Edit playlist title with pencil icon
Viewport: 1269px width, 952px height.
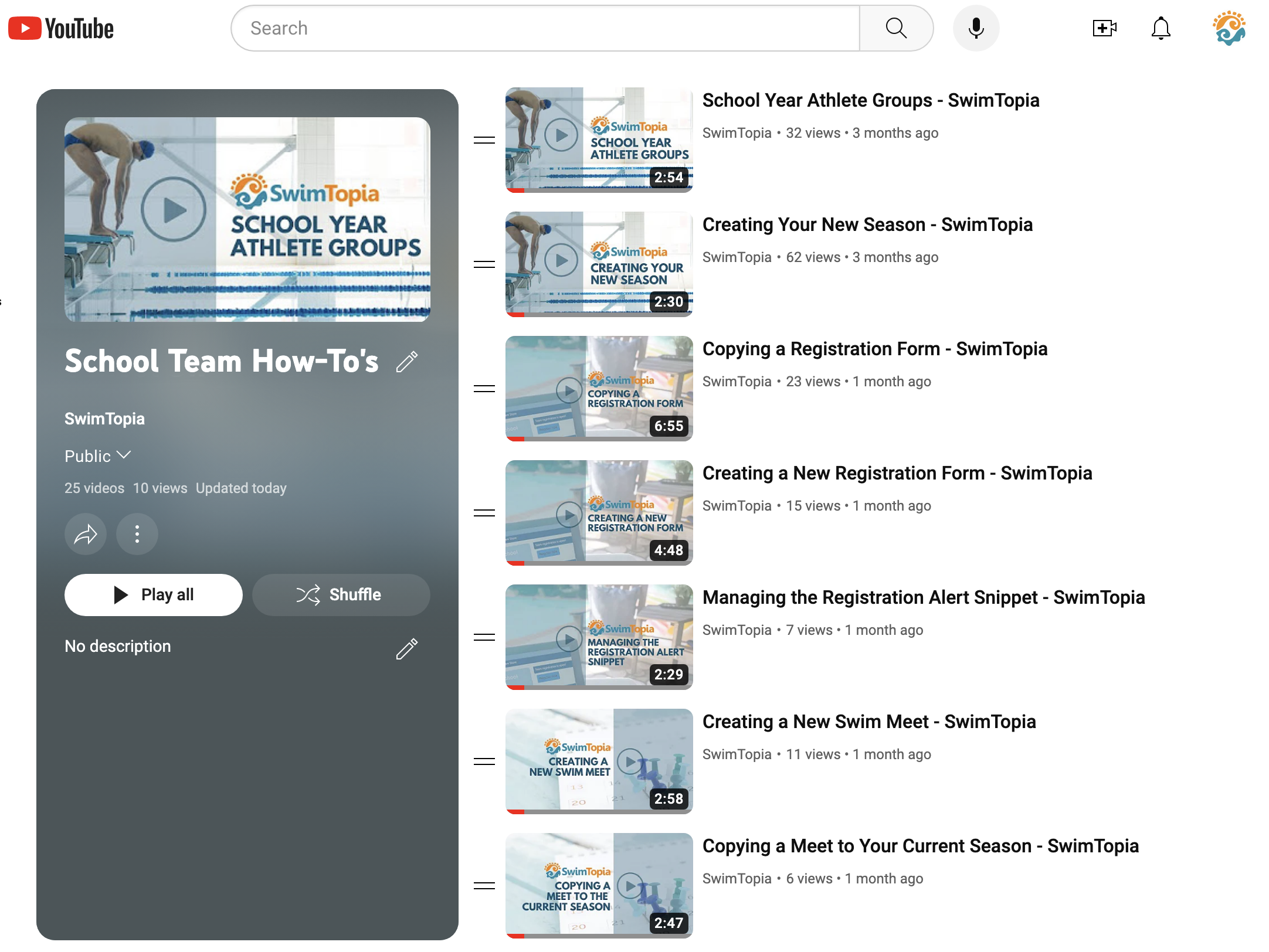[x=407, y=362]
